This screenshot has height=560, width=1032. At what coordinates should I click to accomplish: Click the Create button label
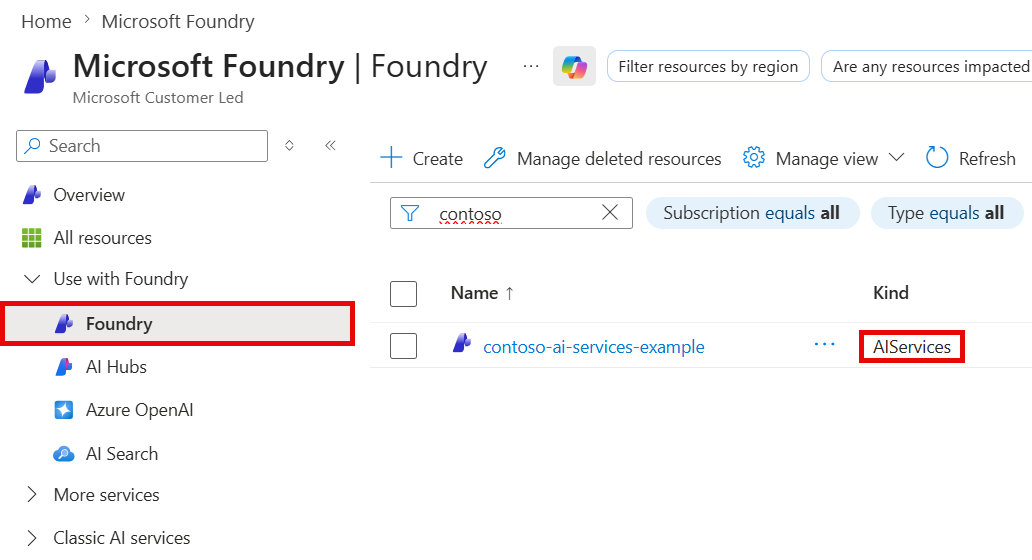pyautogui.click(x=438, y=159)
